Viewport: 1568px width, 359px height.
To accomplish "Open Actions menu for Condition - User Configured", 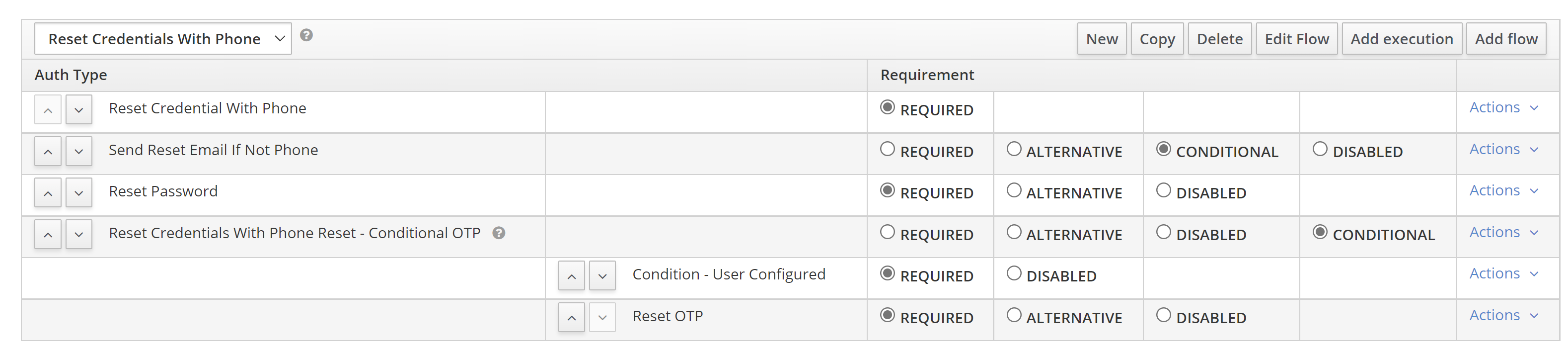I will (1503, 273).
